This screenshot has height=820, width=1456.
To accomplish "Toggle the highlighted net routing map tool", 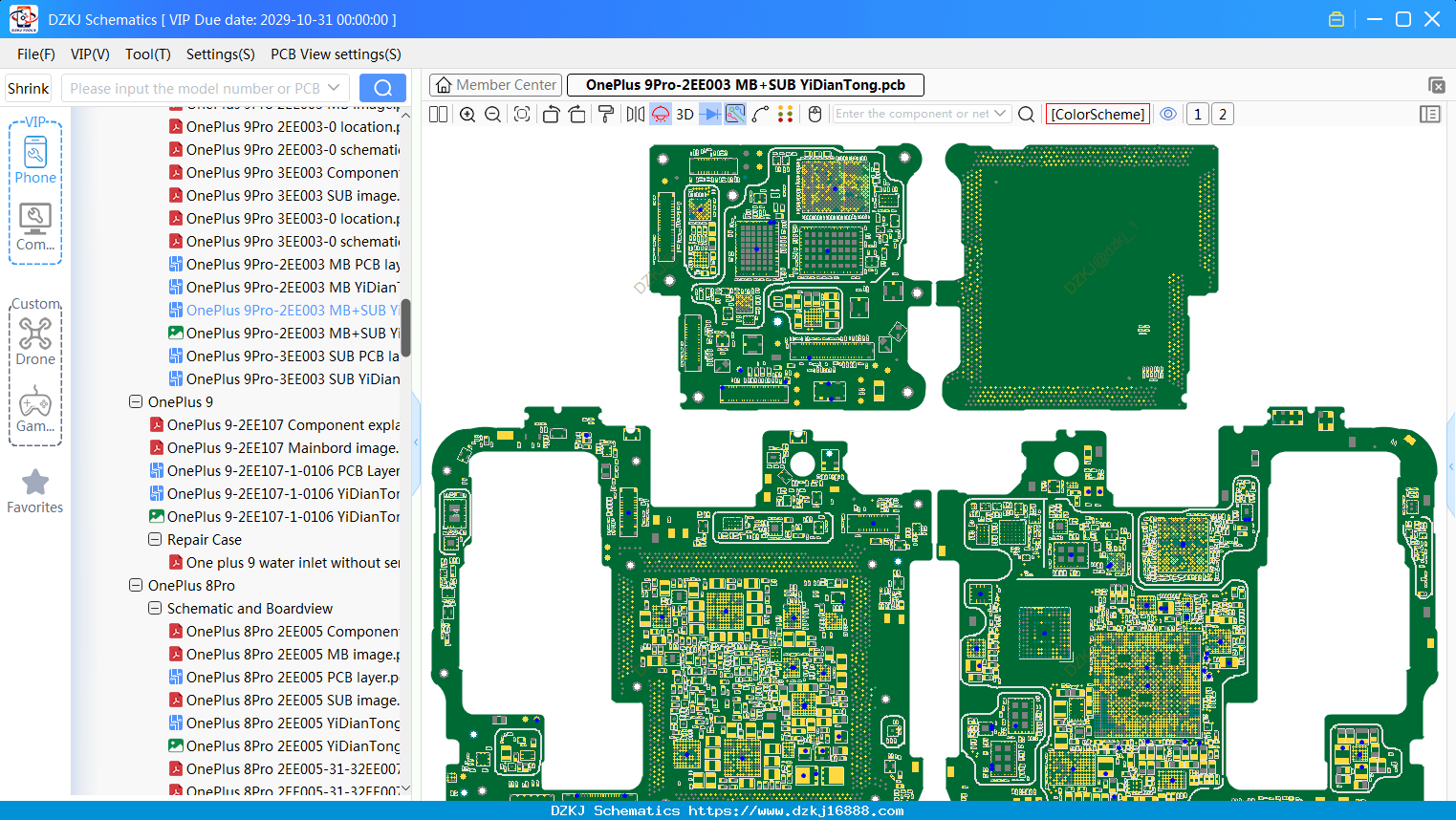I will tap(735, 115).
